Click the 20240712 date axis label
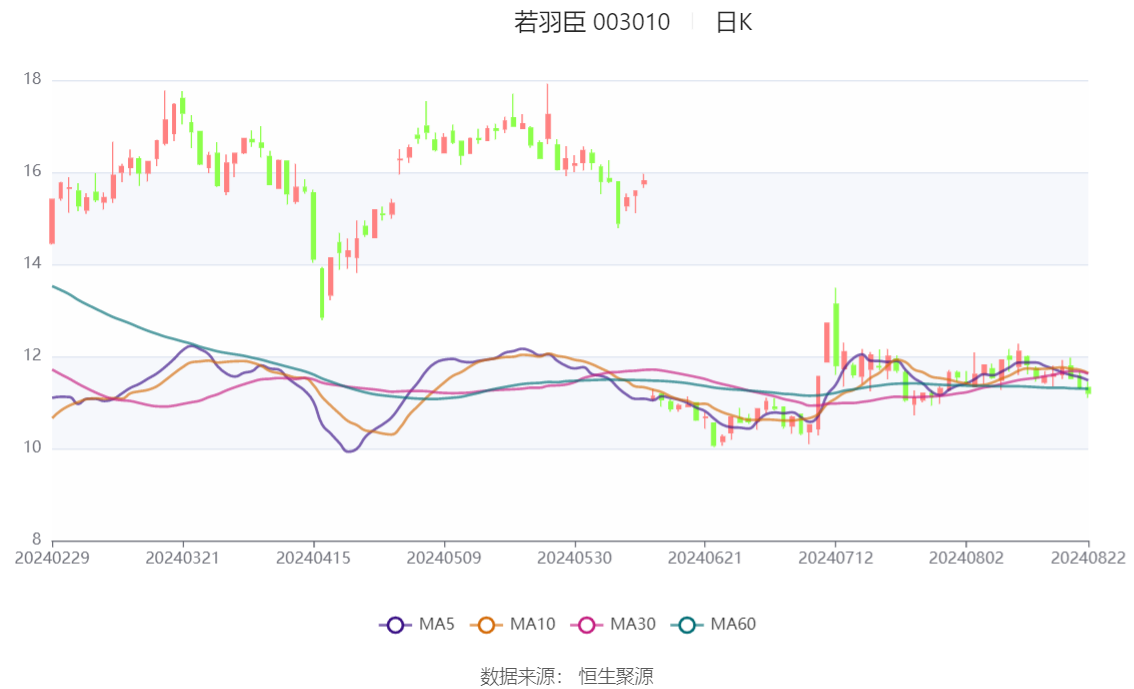This screenshot has width=1134, height=689. point(835,558)
